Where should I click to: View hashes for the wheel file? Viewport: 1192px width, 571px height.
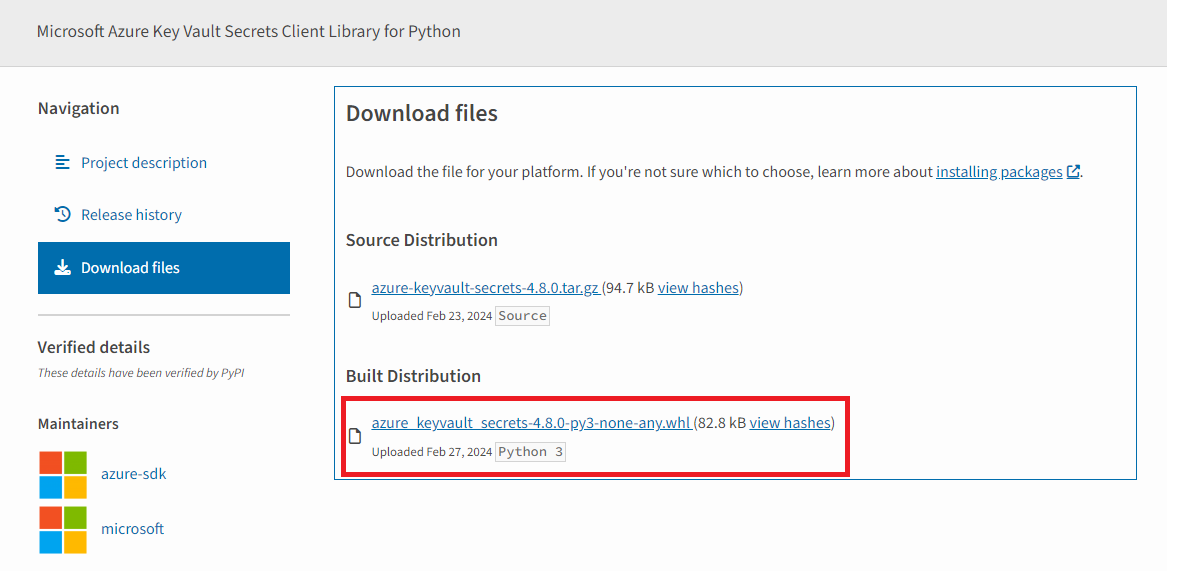tap(790, 423)
